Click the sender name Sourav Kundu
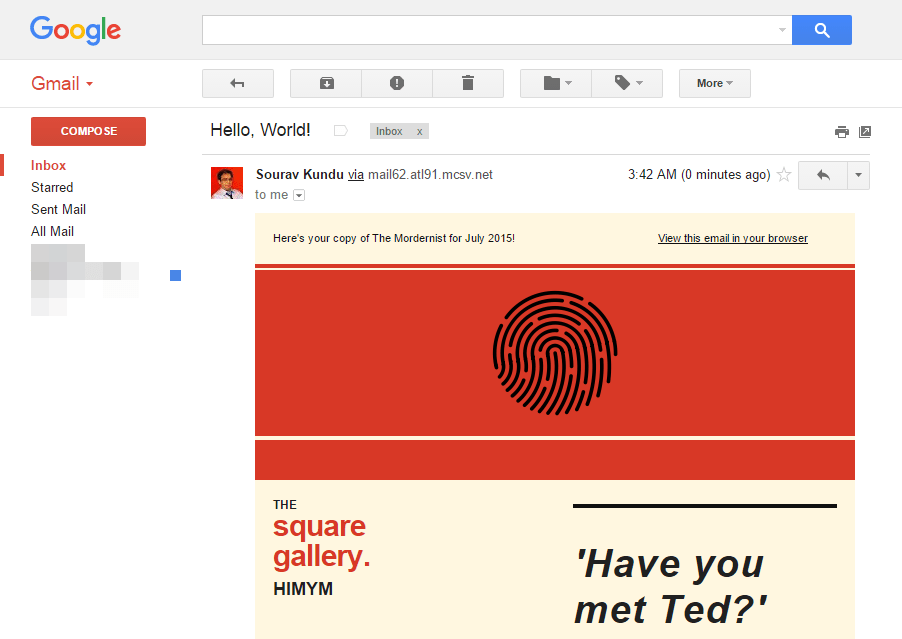The height and width of the screenshot is (639, 902). (300, 174)
